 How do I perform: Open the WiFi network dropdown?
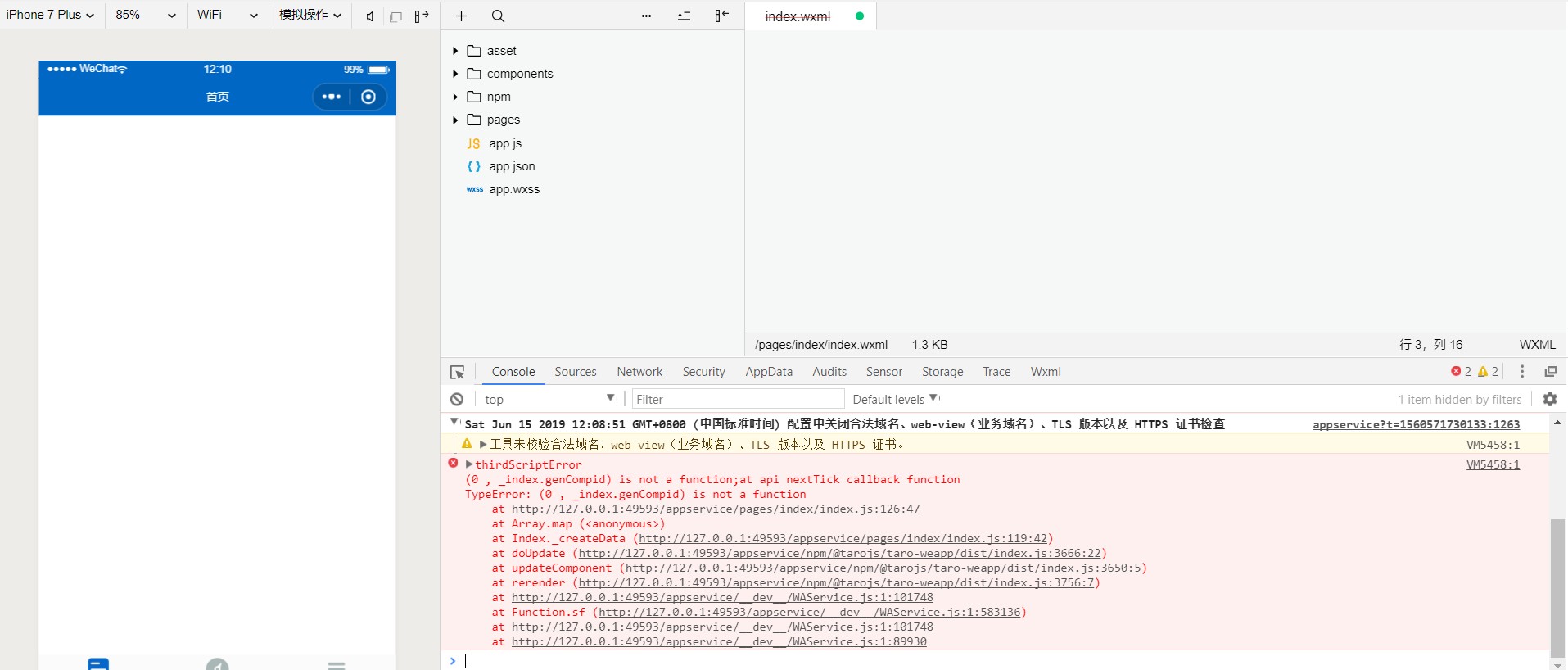[228, 15]
